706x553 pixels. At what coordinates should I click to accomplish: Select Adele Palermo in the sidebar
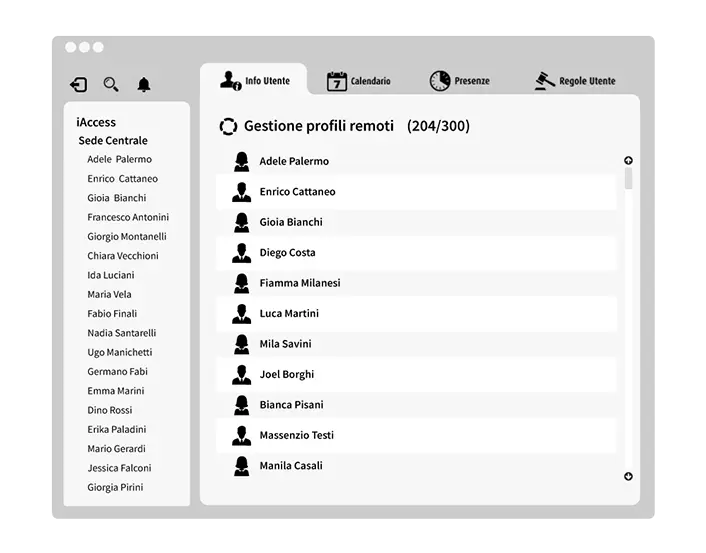[119, 159]
